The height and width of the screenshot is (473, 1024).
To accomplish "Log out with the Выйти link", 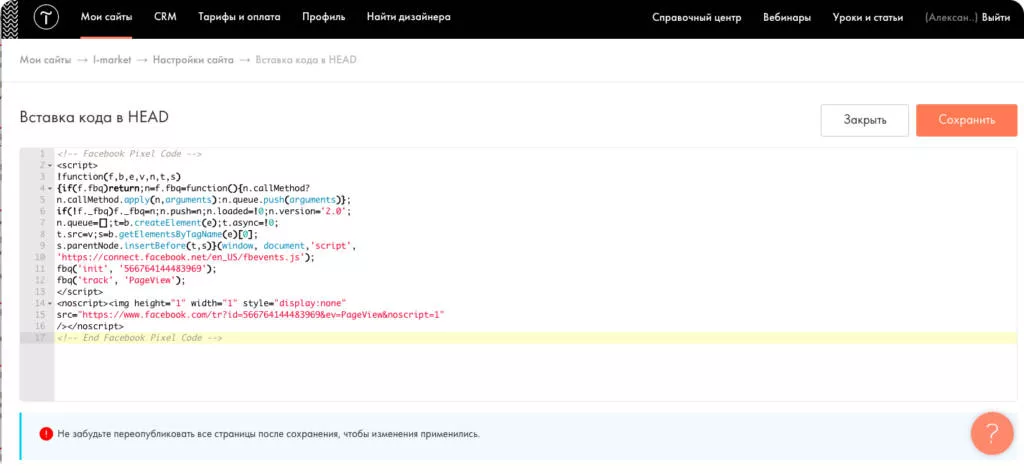I will [996, 18].
